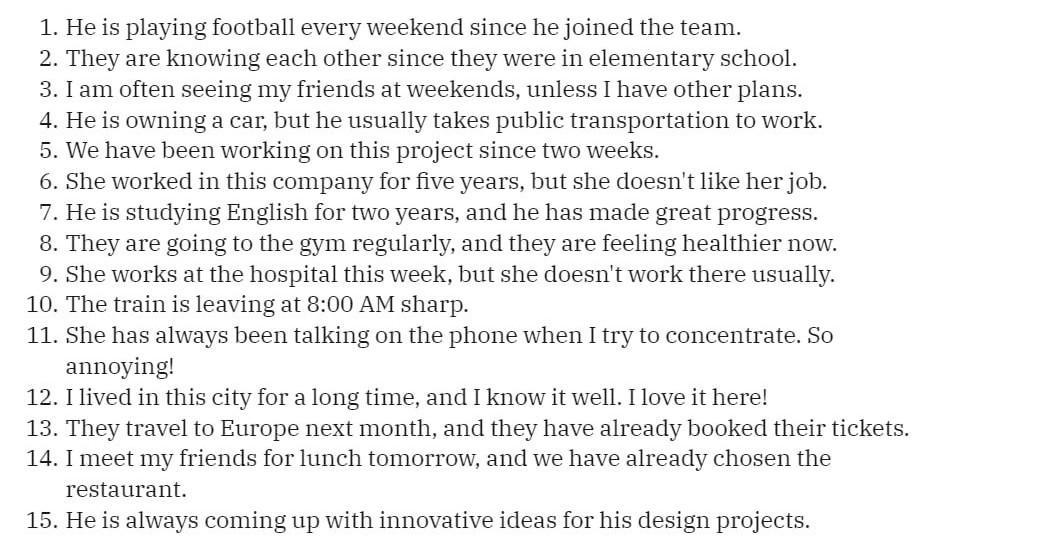
Task: Click sentence 5 about this project
Action: [x=362, y=150]
